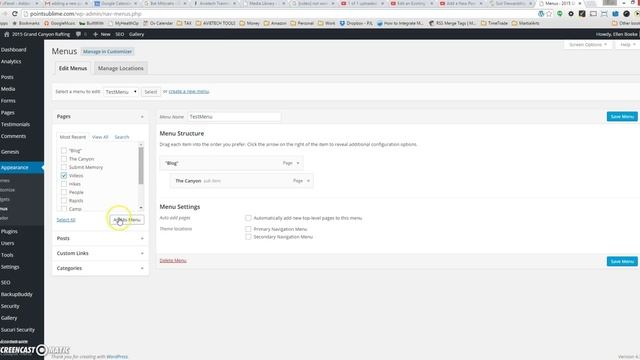
Task: Check the "Blog" page checkbox
Action: point(64,151)
